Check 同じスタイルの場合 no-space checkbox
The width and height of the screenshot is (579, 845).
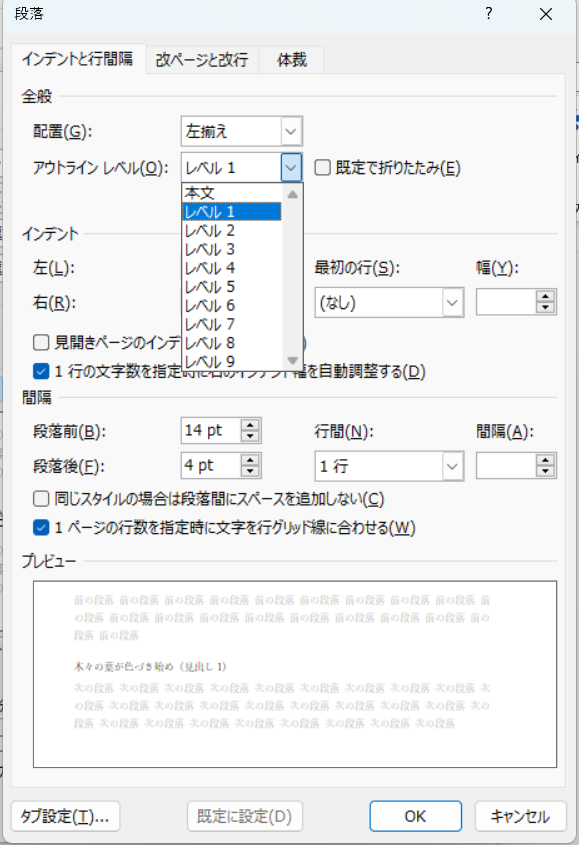(x=41, y=499)
